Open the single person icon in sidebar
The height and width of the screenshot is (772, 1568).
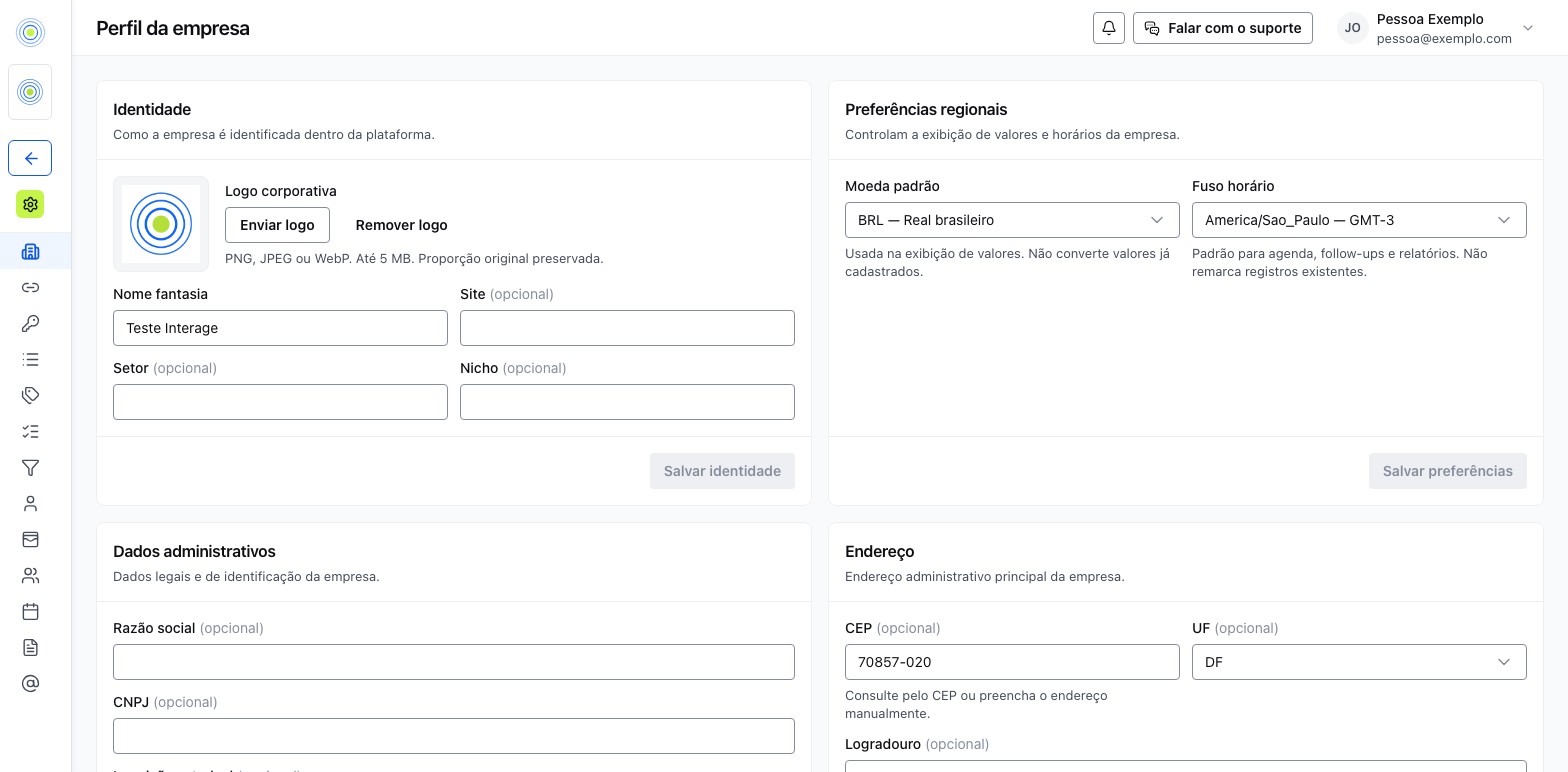tap(30, 503)
